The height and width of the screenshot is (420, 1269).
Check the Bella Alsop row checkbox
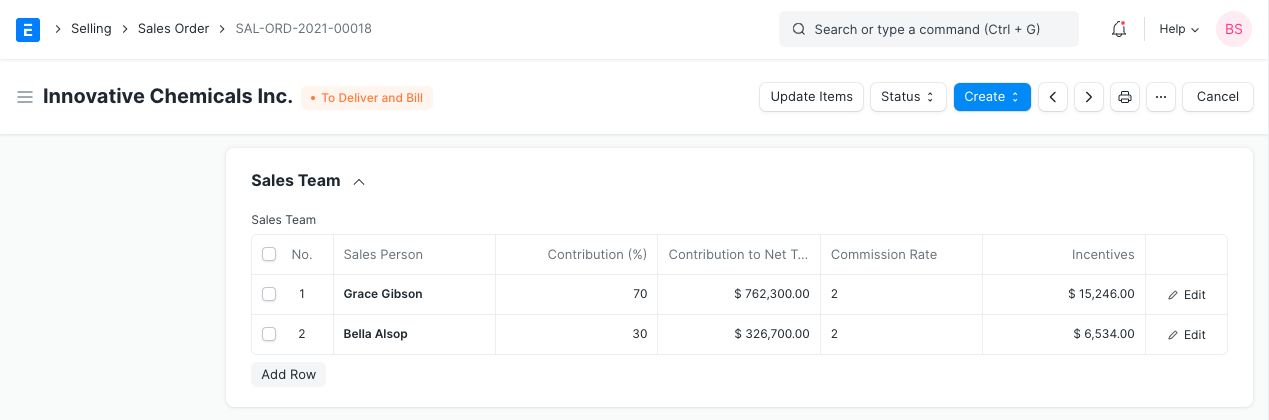[269, 334]
